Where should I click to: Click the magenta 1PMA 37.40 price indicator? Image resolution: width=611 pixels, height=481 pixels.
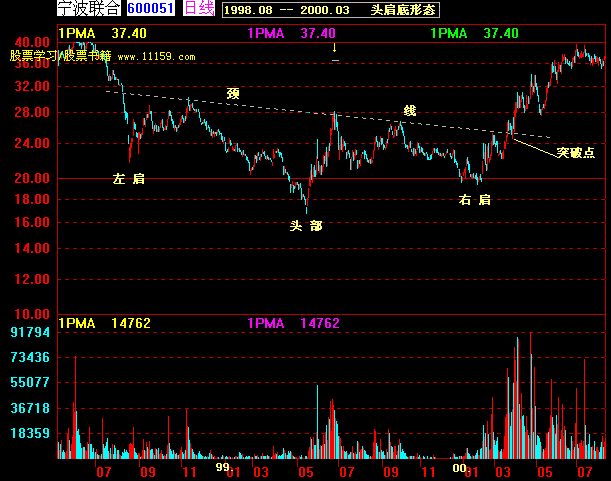coord(291,34)
